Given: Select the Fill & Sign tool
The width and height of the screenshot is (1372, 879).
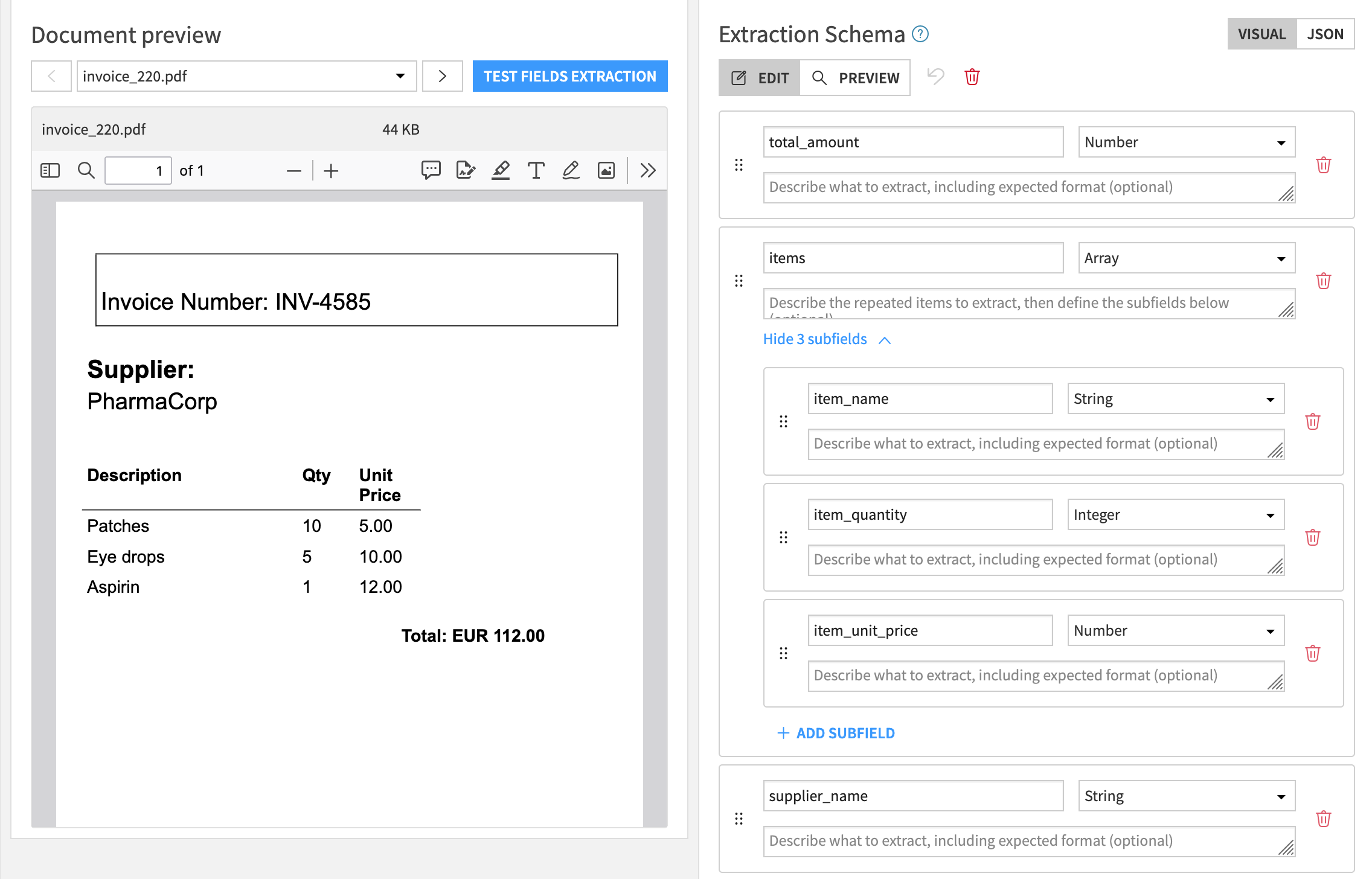Looking at the screenshot, I should 465,170.
